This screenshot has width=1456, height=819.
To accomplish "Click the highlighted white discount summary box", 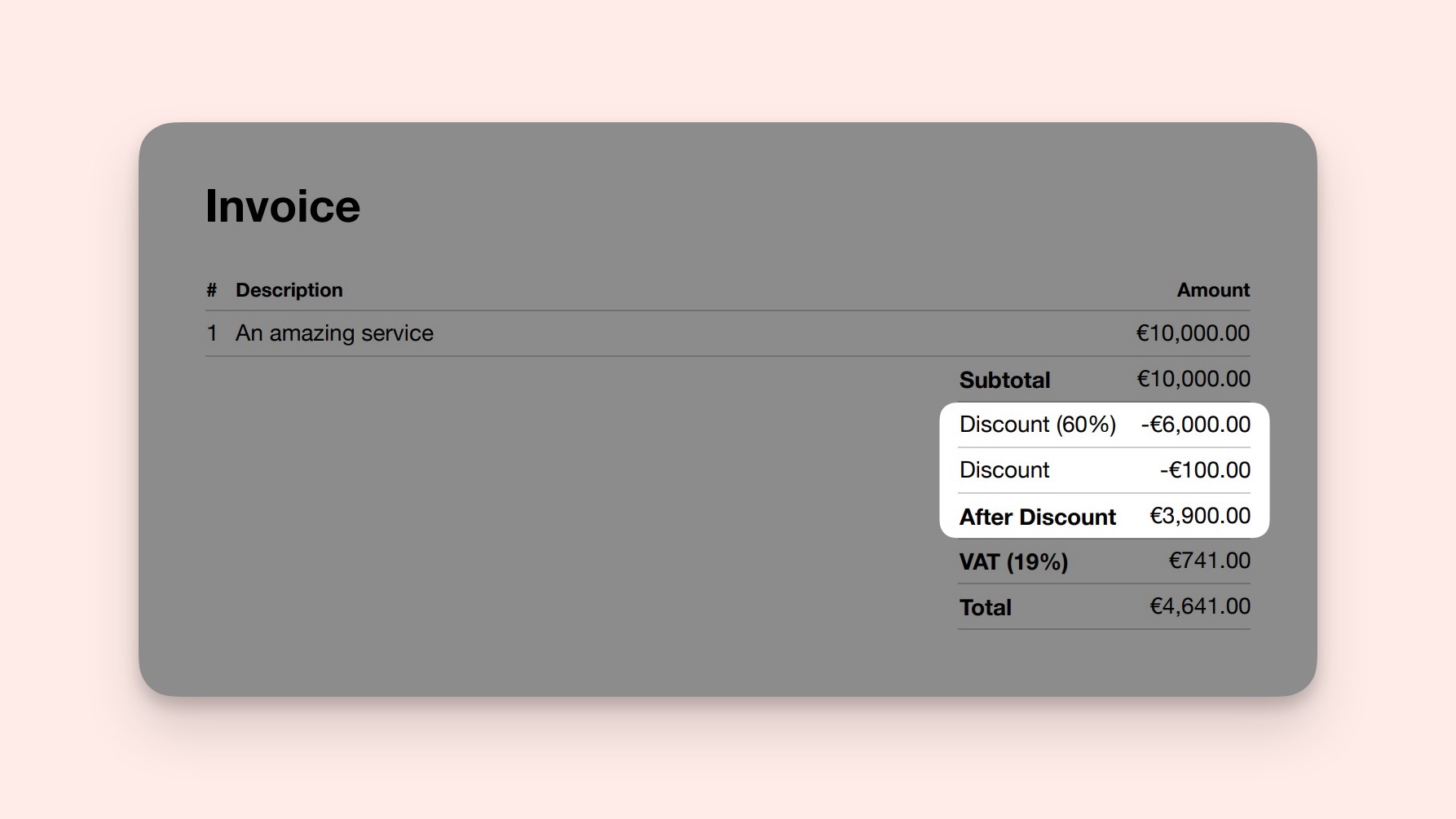I will [x=1105, y=470].
